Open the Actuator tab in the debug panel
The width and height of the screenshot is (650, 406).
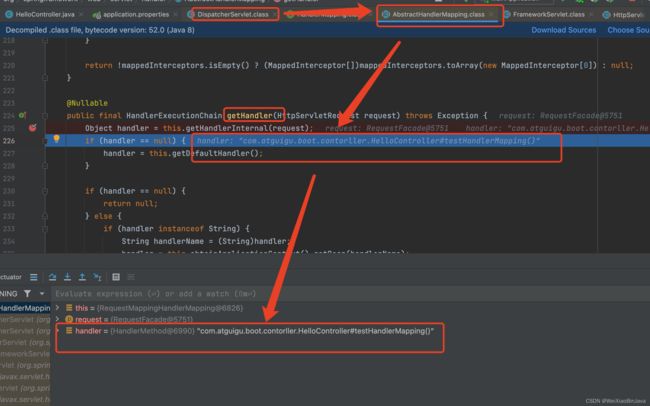point(11,277)
